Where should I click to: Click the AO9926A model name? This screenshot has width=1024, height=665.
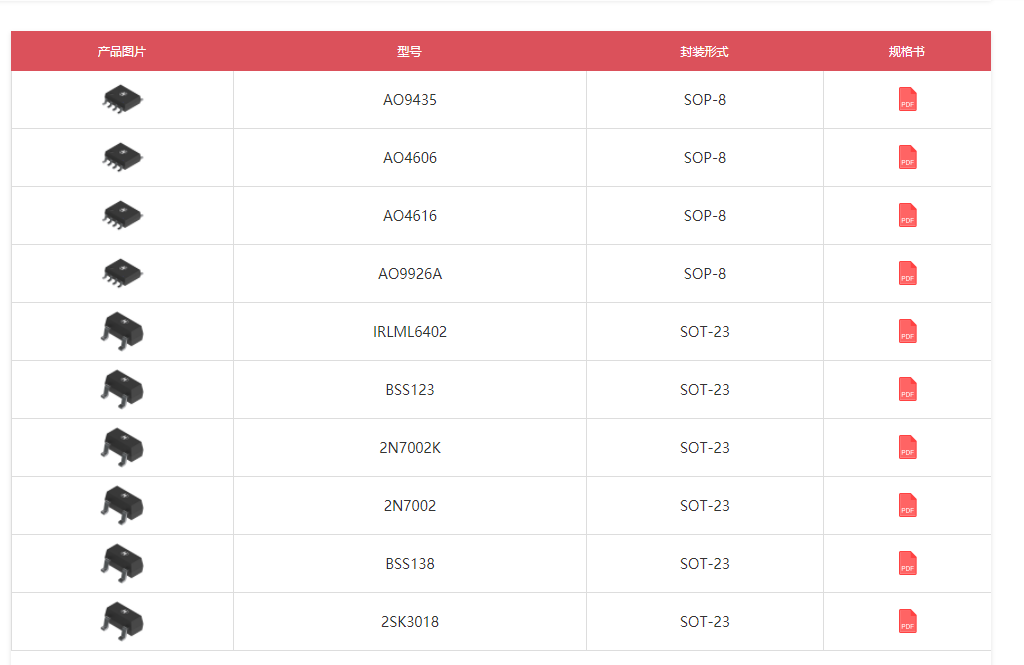410,274
